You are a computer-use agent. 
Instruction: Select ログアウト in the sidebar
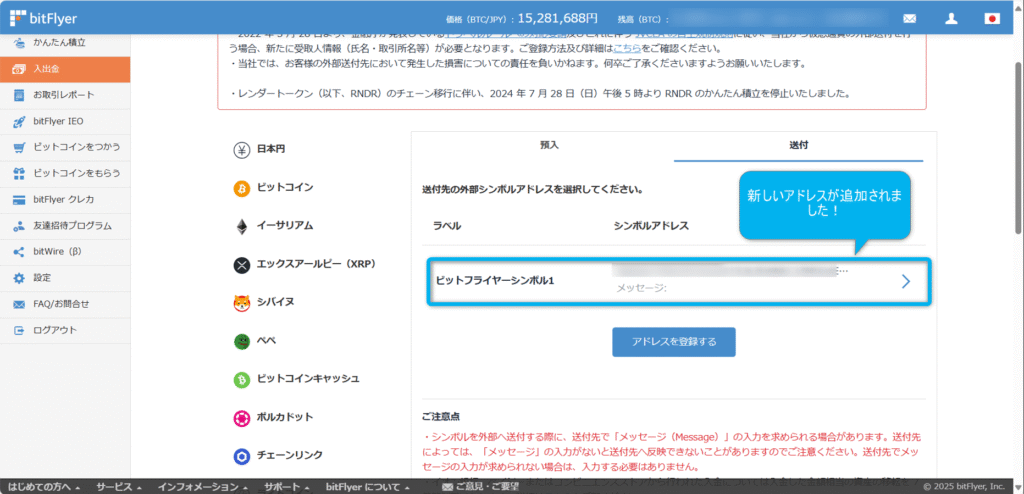pos(65,330)
